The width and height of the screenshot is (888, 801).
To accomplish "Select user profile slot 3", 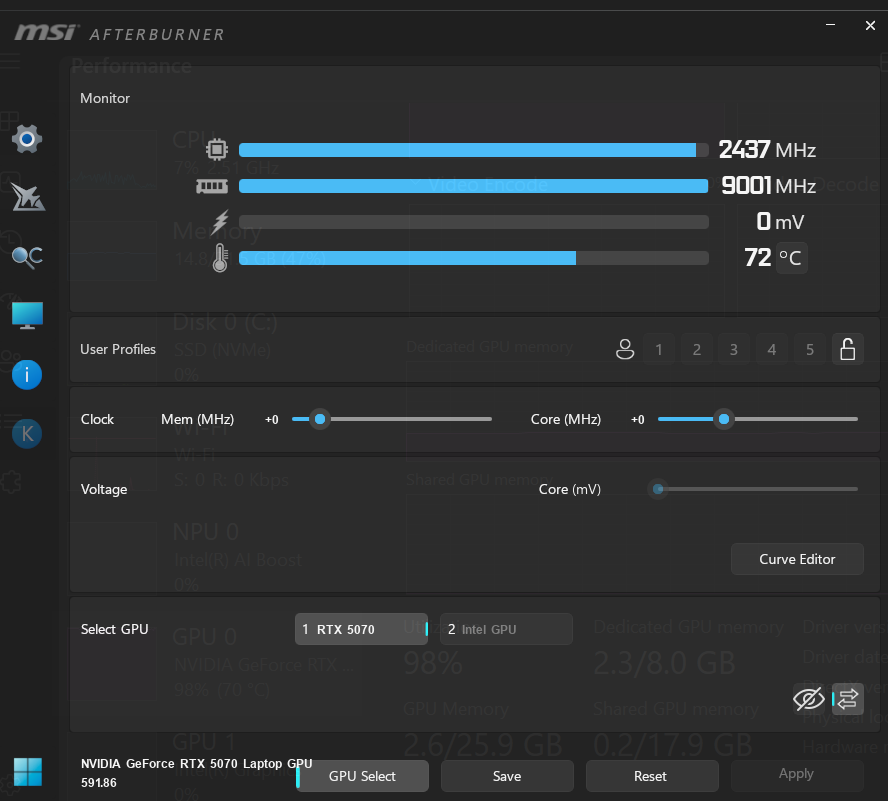I will (733, 350).
